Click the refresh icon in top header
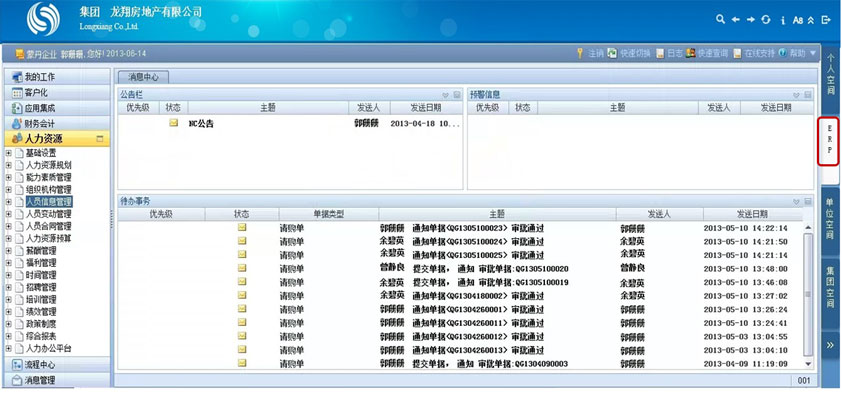Viewport: 842px width, 415px height. 765,20
